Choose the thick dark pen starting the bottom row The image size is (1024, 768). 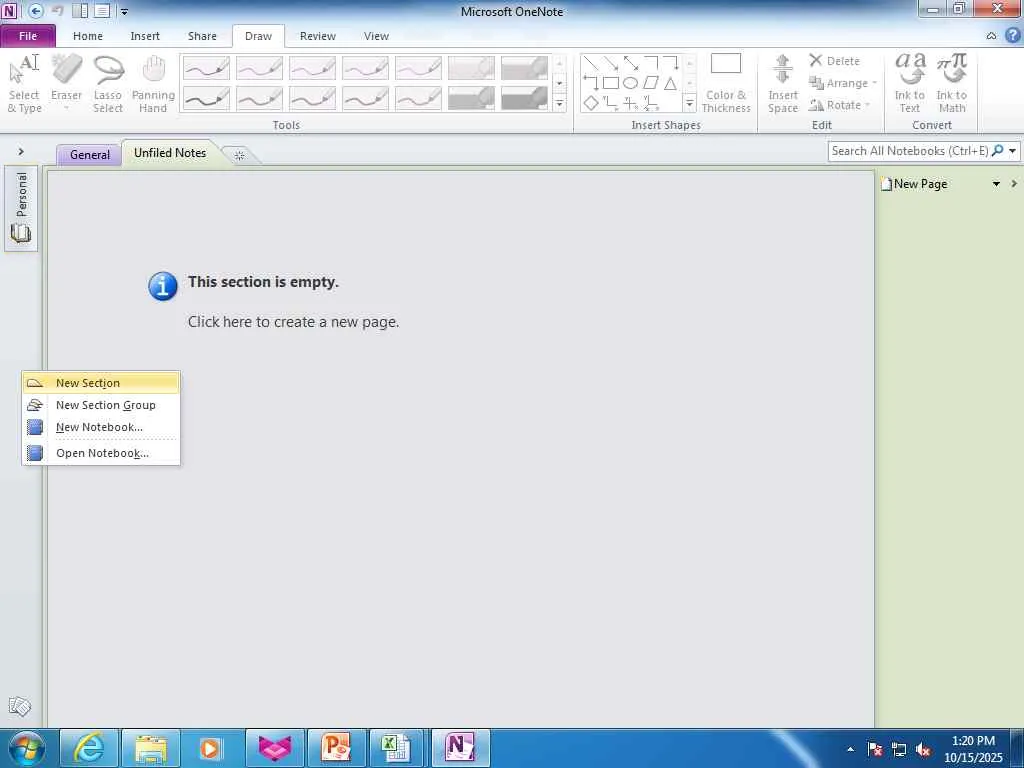coord(206,99)
